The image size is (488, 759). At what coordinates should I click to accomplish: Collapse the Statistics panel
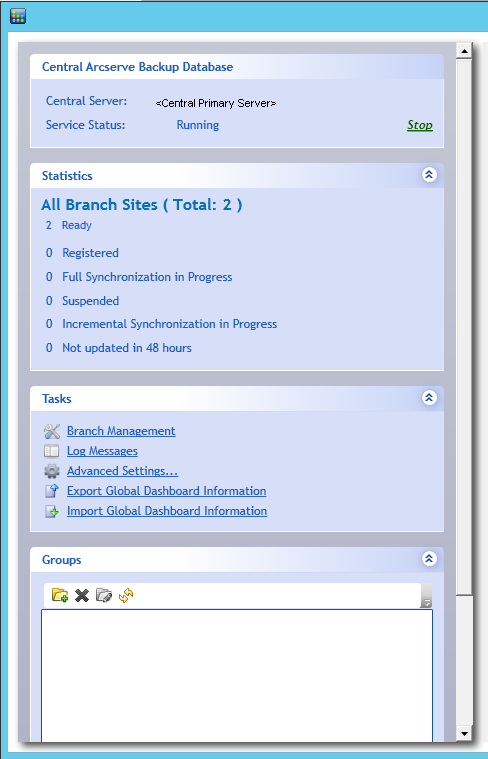click(429, 175)
